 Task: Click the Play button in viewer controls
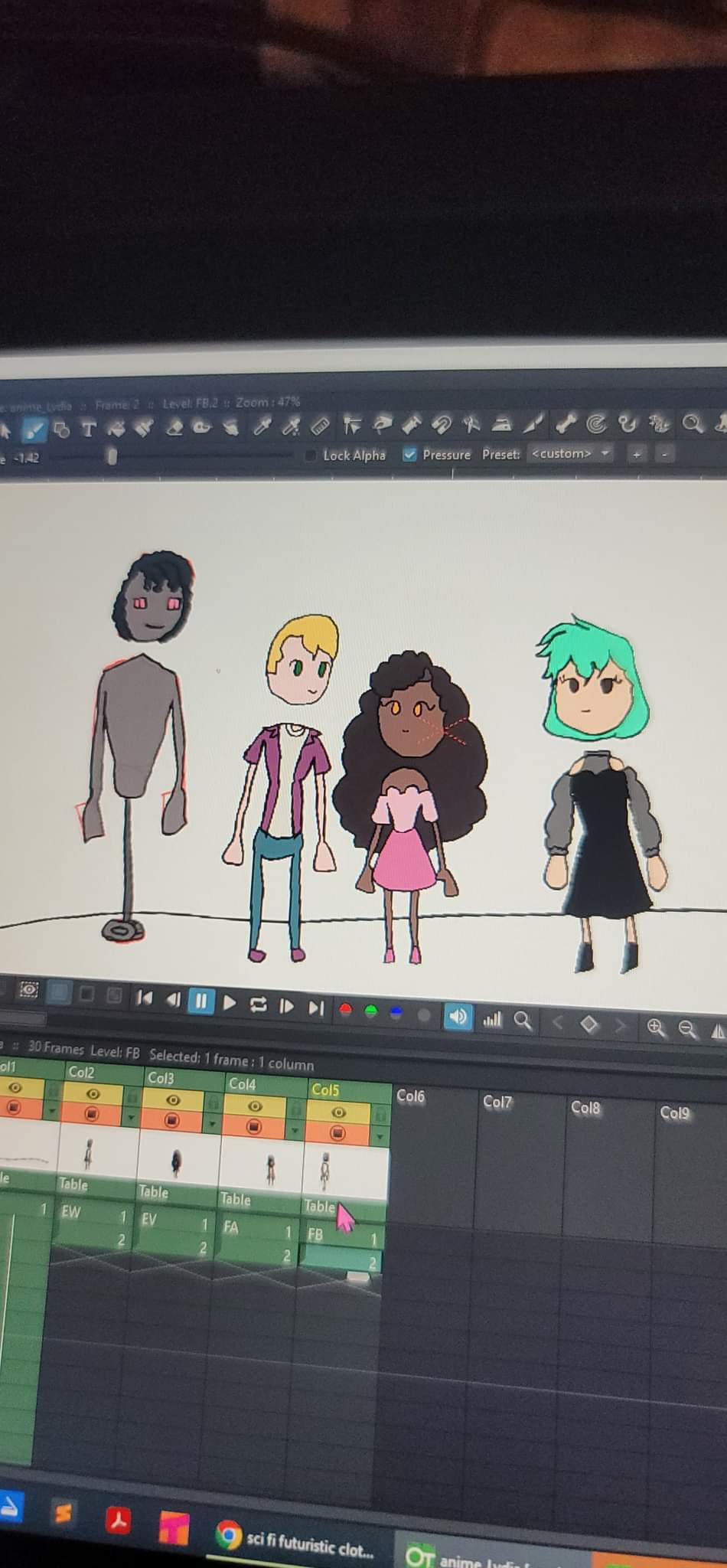[229, 1002]
